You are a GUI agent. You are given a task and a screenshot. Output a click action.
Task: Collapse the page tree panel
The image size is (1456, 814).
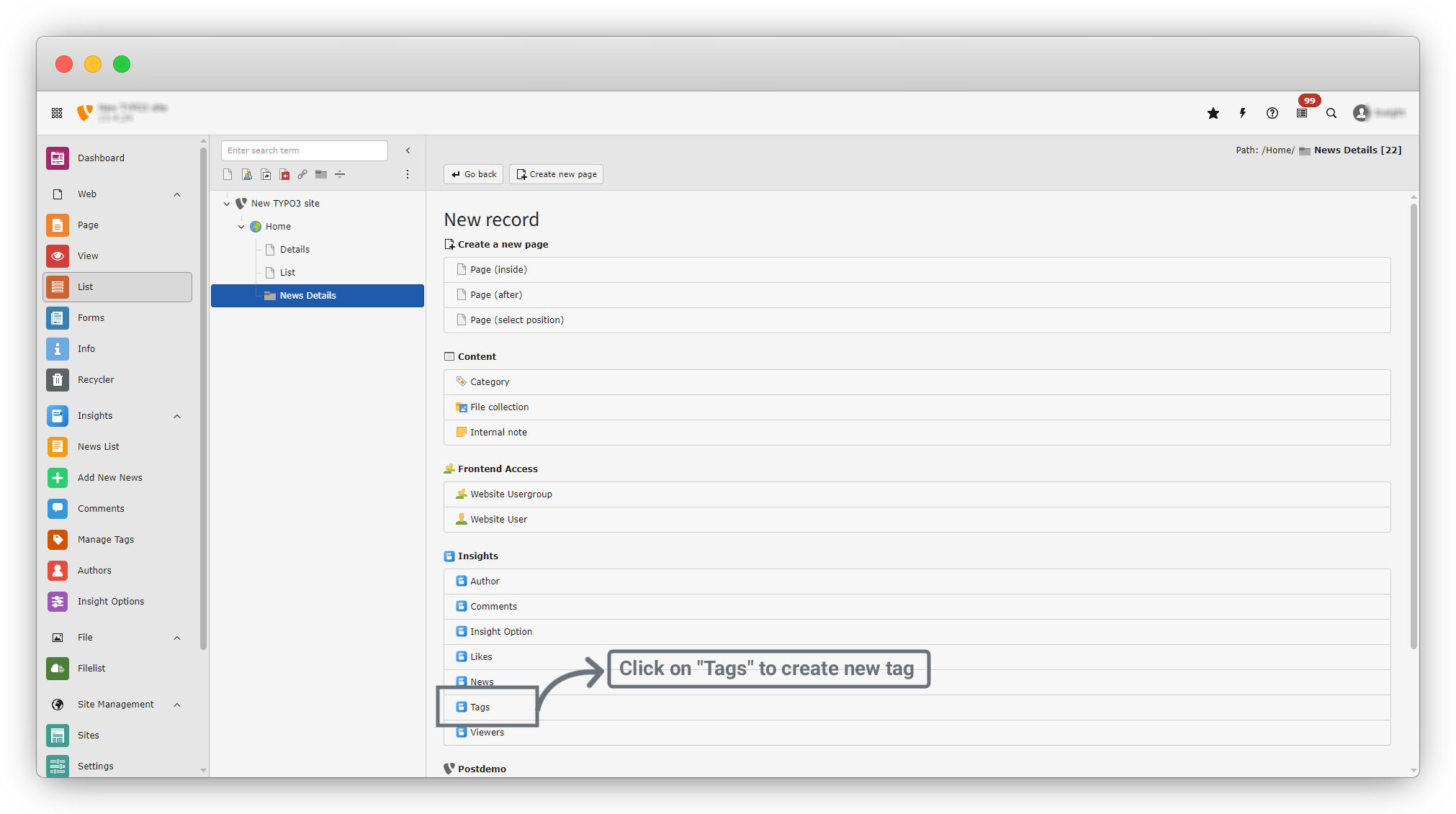[x=408, y=150]
